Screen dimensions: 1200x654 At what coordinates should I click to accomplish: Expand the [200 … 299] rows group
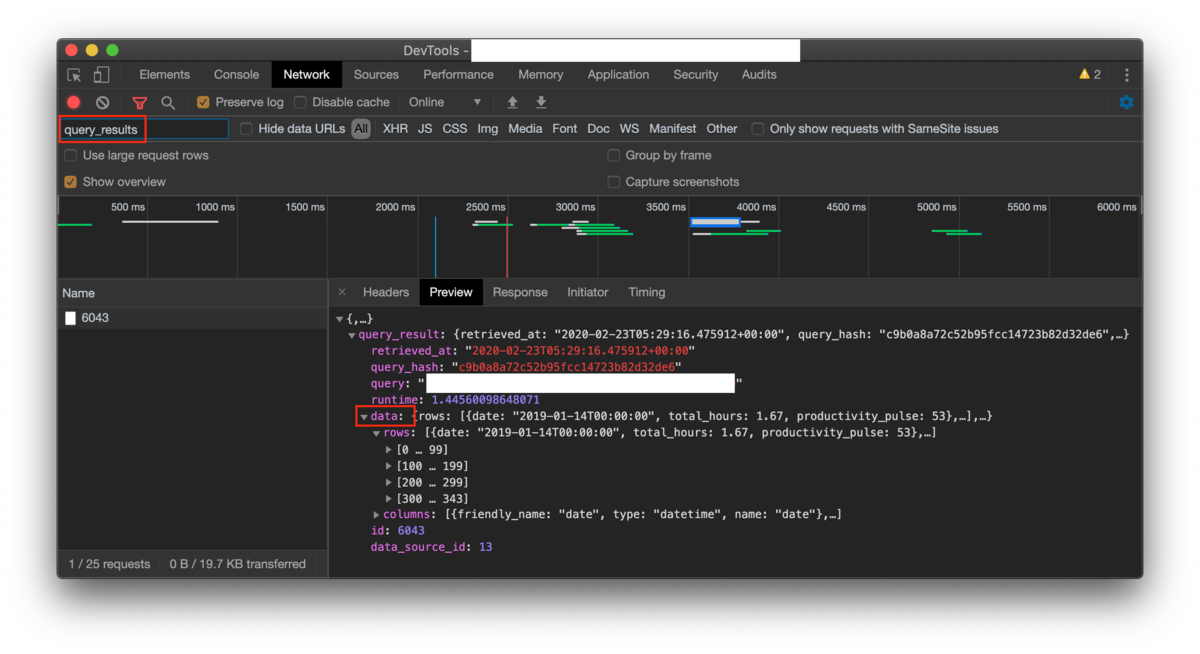coord(389,482)
